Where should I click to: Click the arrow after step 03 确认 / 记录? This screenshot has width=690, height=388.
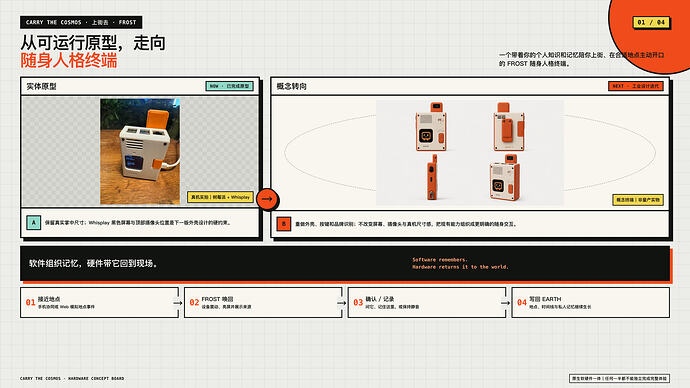(x=505, y=303)
